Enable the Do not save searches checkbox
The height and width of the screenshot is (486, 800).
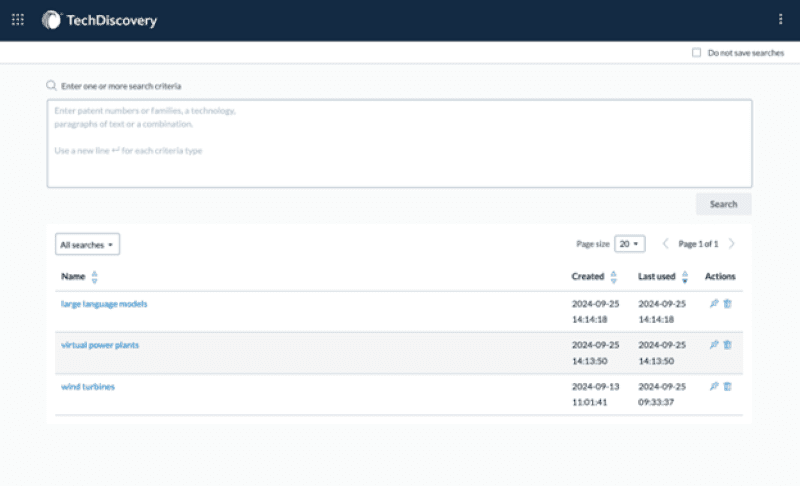tap(696, 52)
